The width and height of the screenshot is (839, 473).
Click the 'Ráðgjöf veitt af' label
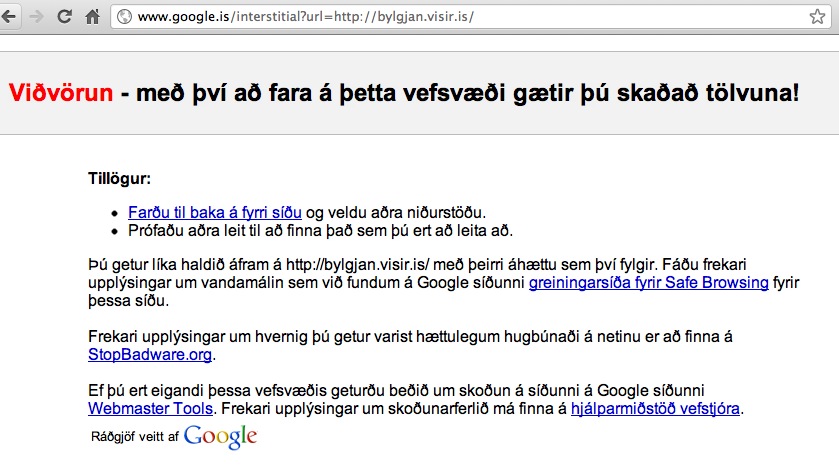(134, 437)
